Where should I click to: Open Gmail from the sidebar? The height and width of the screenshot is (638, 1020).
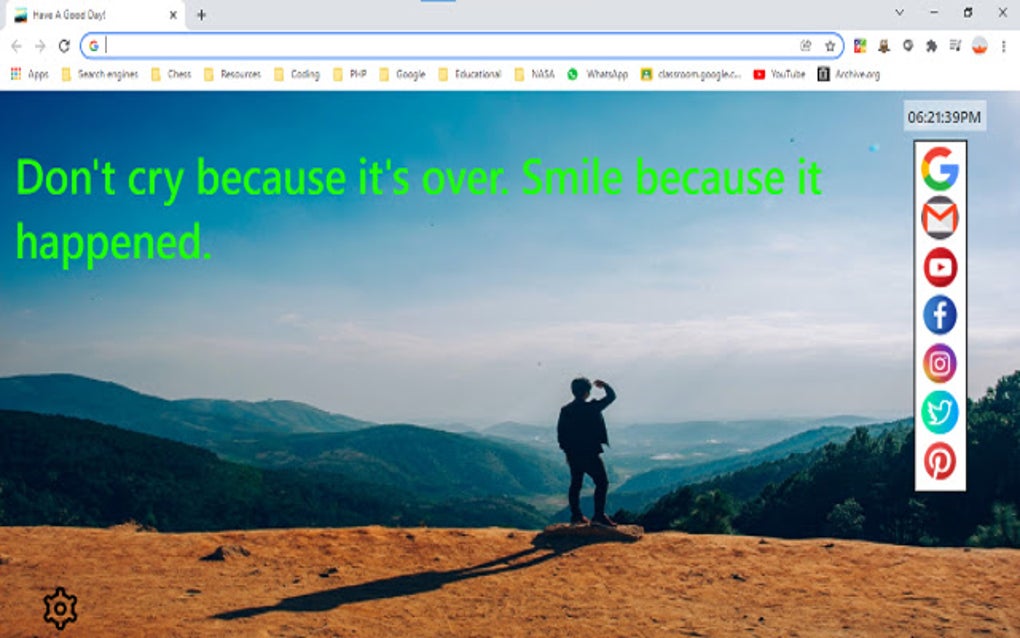(x=938, y=218)
